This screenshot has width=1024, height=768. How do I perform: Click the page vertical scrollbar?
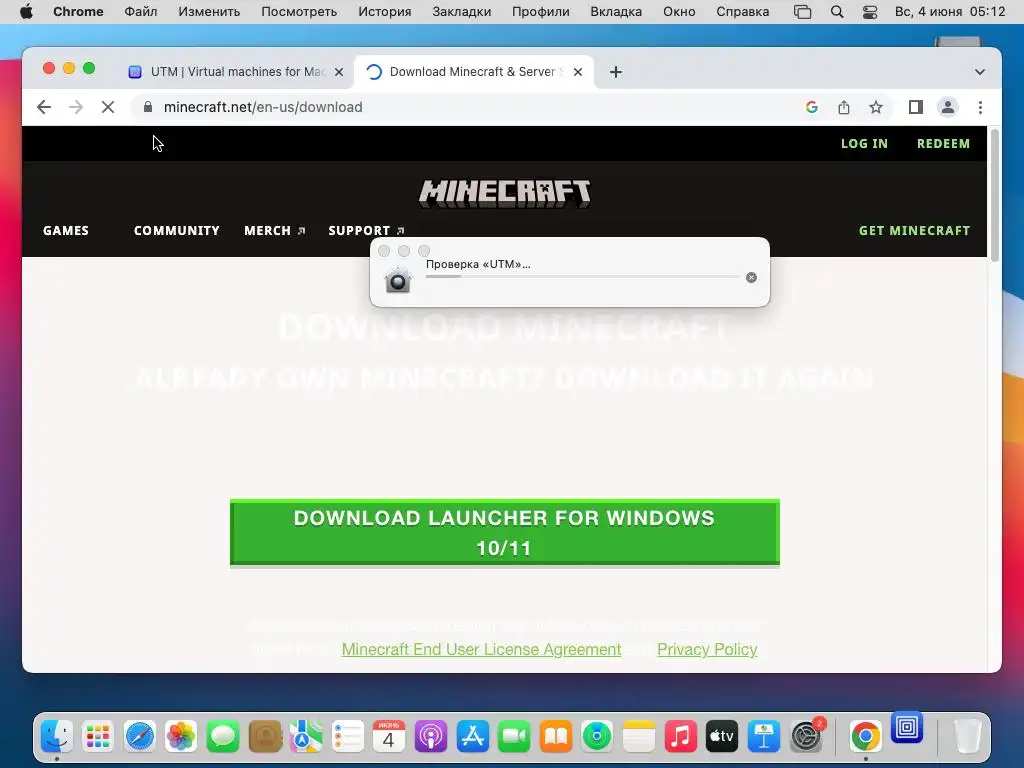tap(995, 196)
